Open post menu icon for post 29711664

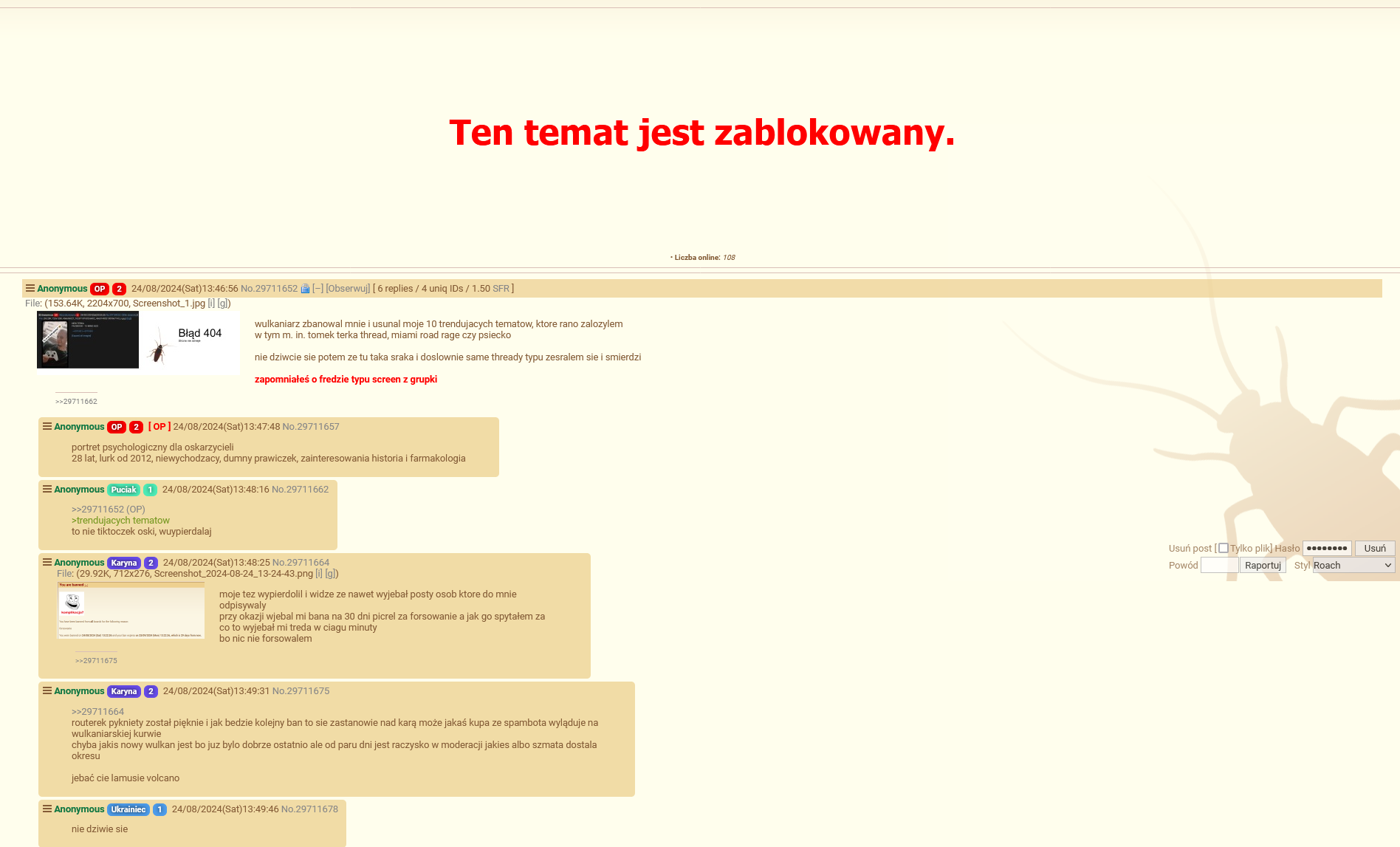pos(47,562)
